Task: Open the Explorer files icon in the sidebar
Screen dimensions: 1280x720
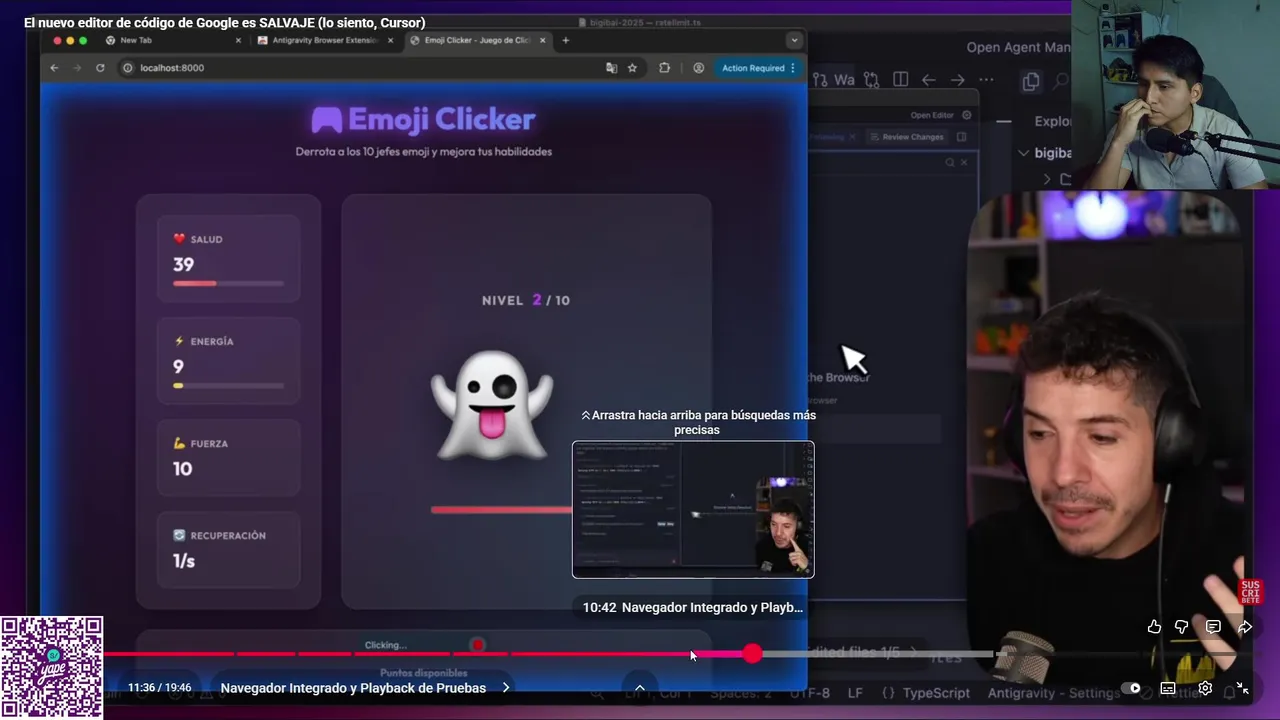Action: [1031, 82]
